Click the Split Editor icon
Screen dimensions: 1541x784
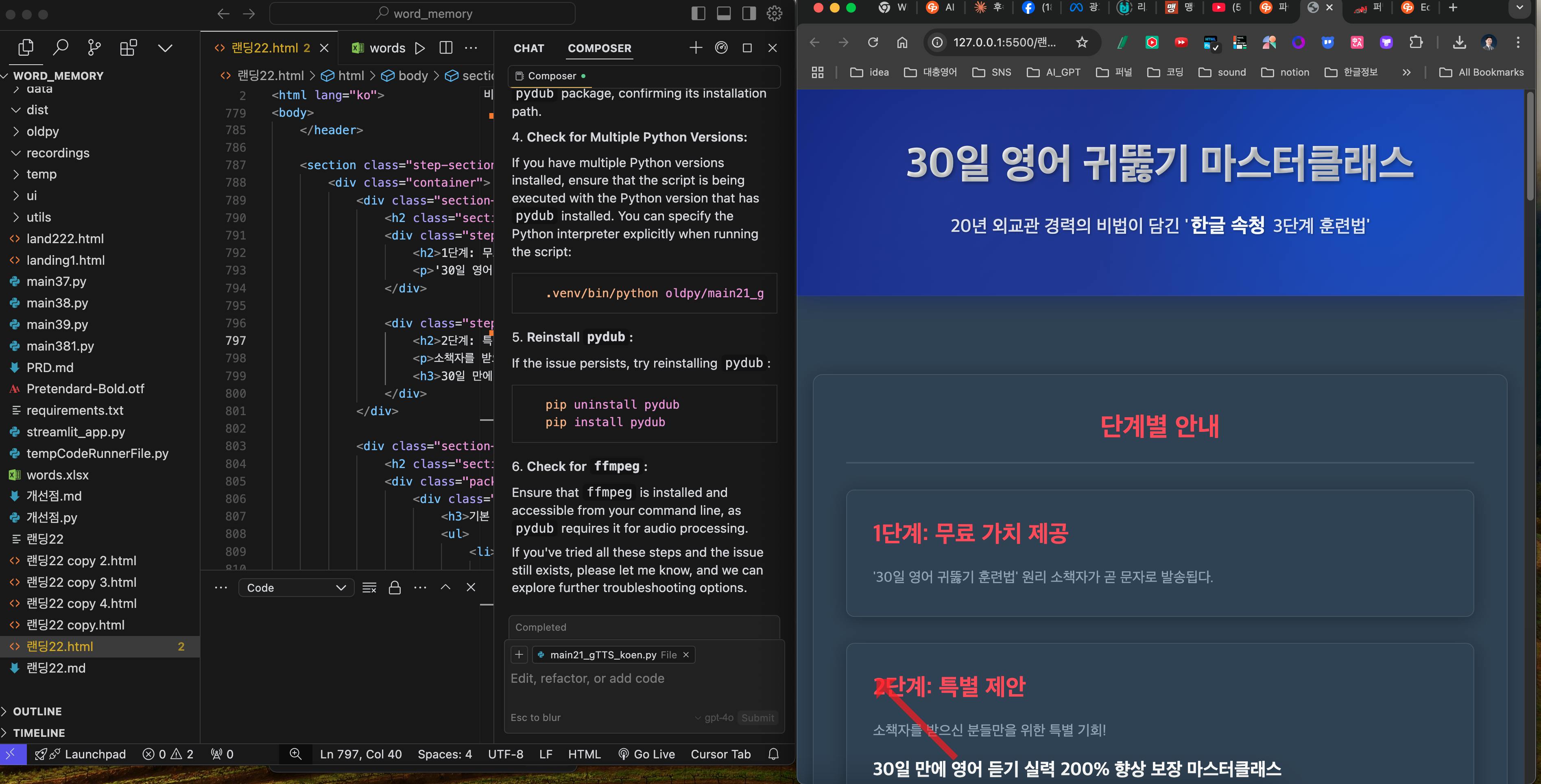tap(446, 48)
